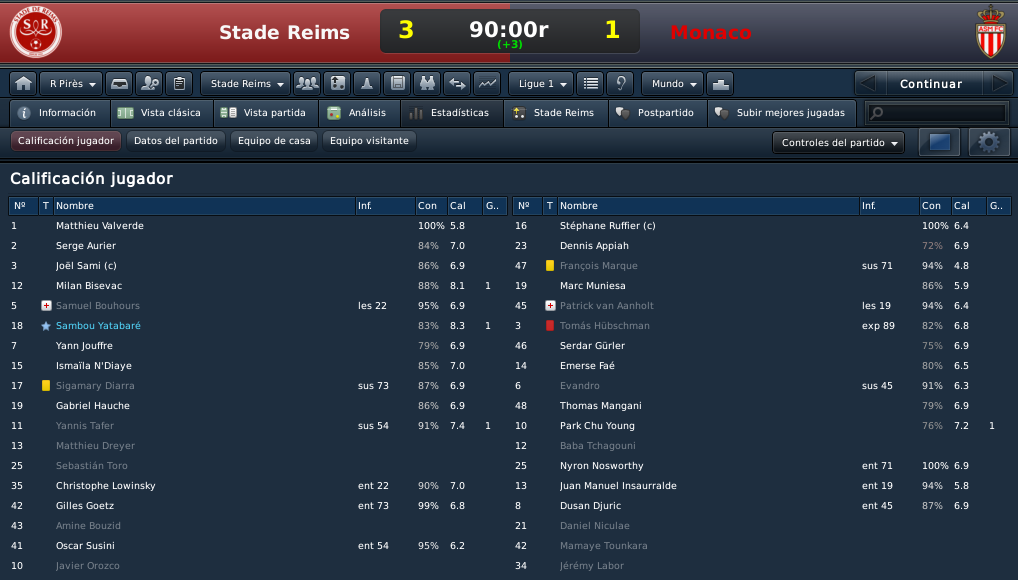The image size is (1018, 580).
Task: Open the inbox tray icon
Action: [x=119, y=84]
